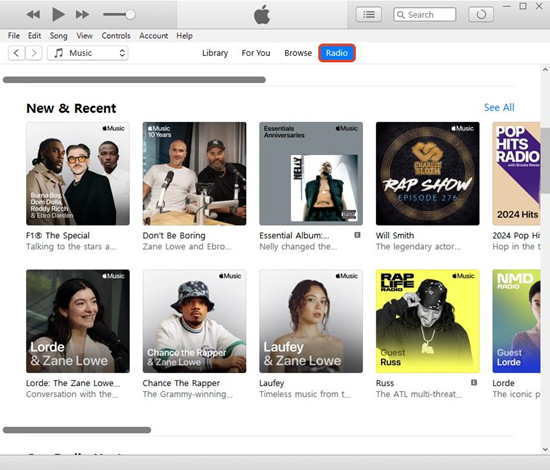Click the rewind previous track button
This screenshot has height=470, width=550.
click(33, 14)
